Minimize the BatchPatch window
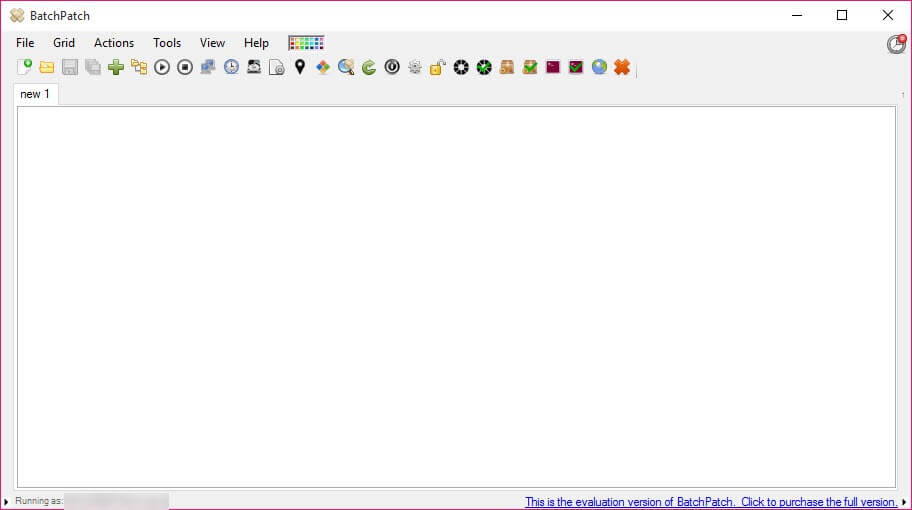The height and width of the screenshot is (510, 912). pyautogui.click(x=797, y=15)
